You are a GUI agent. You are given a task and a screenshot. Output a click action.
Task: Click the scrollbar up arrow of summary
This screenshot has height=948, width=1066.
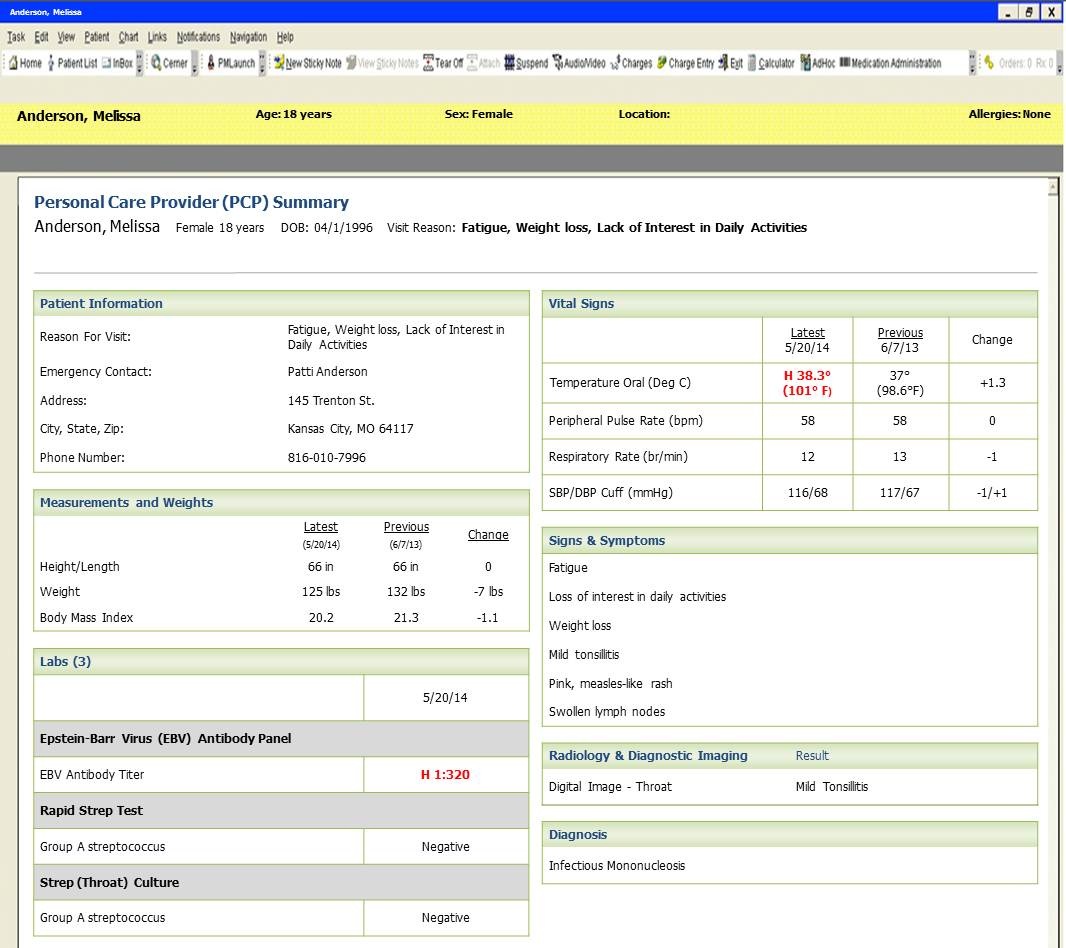(x=1053, y=186)
